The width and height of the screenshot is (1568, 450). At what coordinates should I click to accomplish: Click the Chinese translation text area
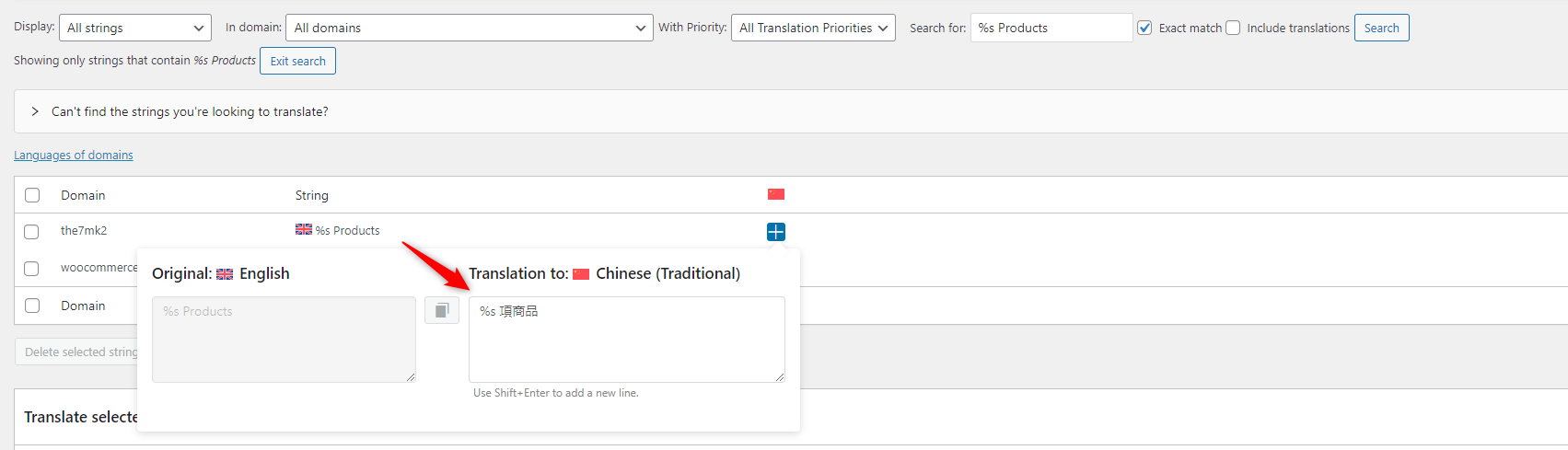[x=627, y=340]
